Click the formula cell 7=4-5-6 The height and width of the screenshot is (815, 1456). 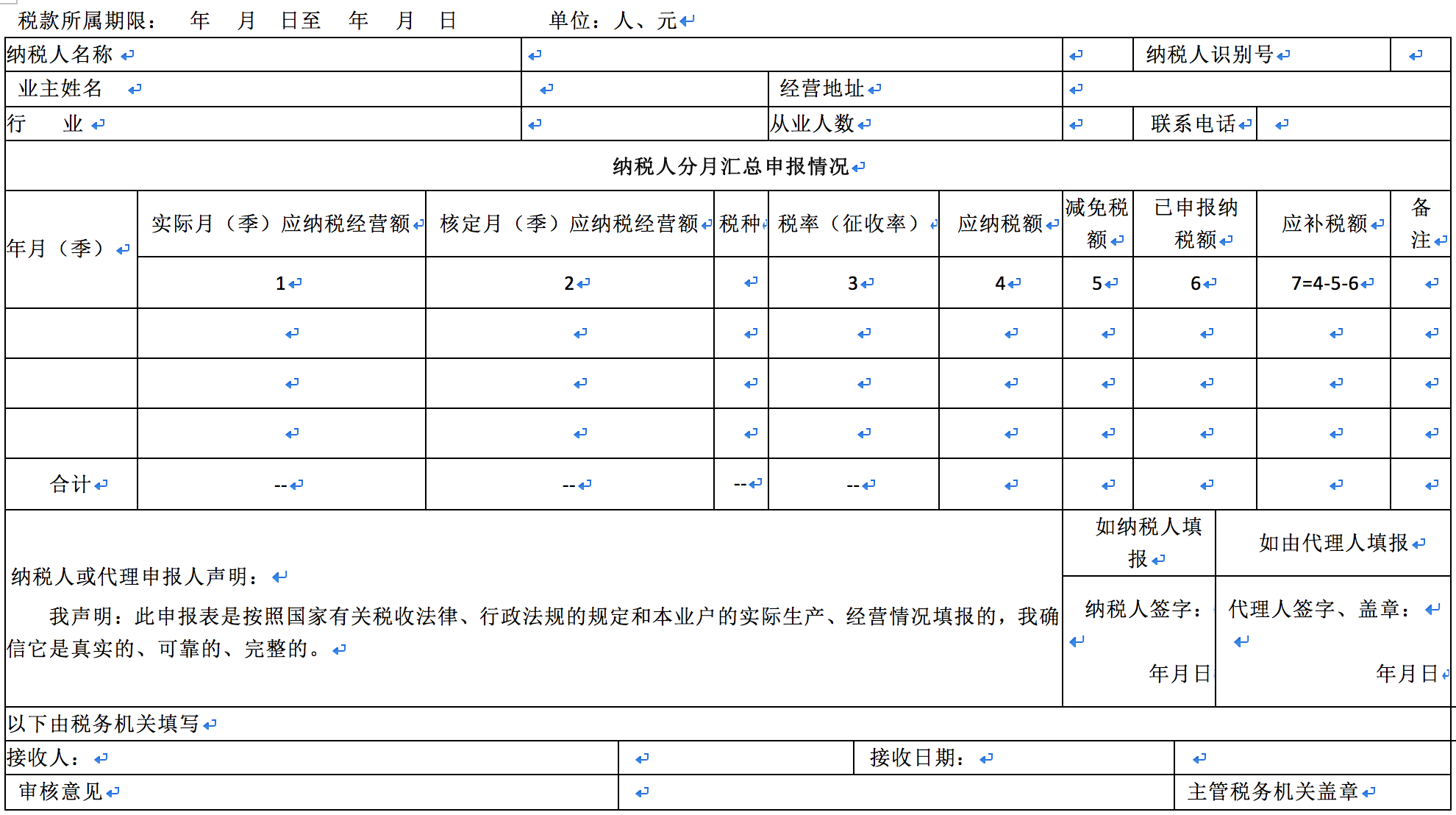[1324, 283]
